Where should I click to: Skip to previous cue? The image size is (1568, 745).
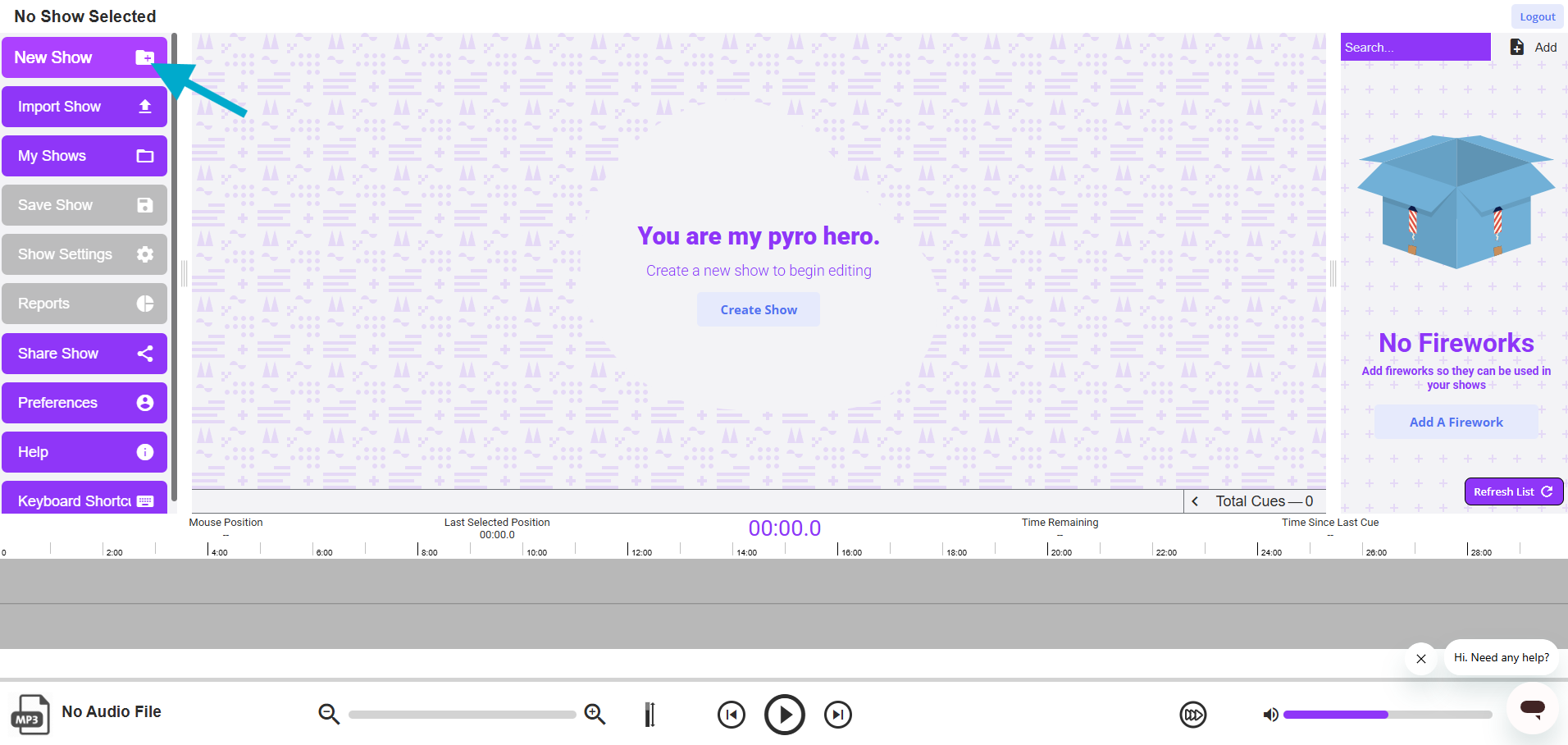pos(731,715)
